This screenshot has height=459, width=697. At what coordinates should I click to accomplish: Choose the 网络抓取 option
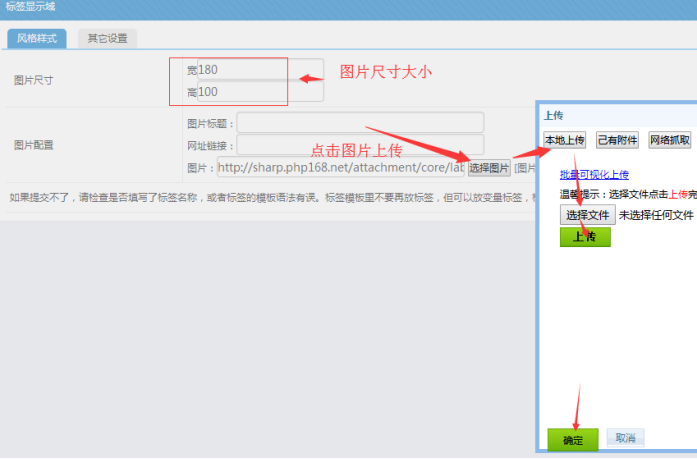(670, 140)
